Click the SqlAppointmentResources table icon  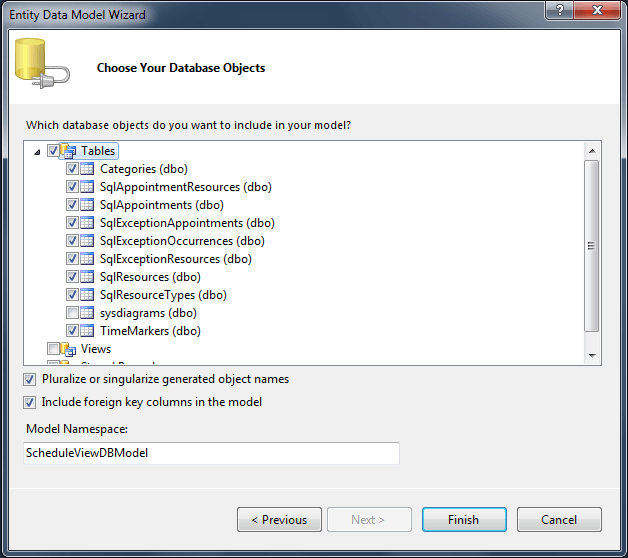point(87,187)
